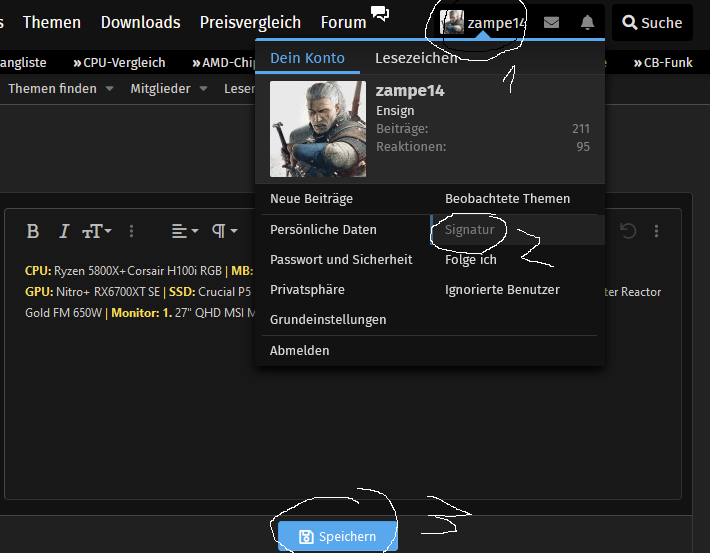Open the notifications bell
This screenshot has width=710, height=553.
pyautogui.click(x=587, y=22)
